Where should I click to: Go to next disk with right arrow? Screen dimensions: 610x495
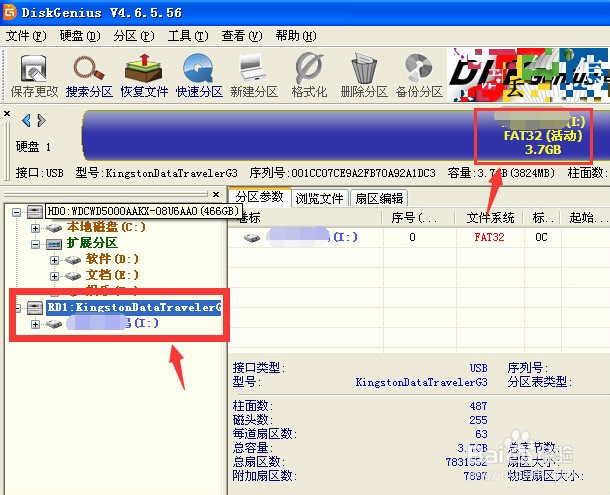[41, 121]
